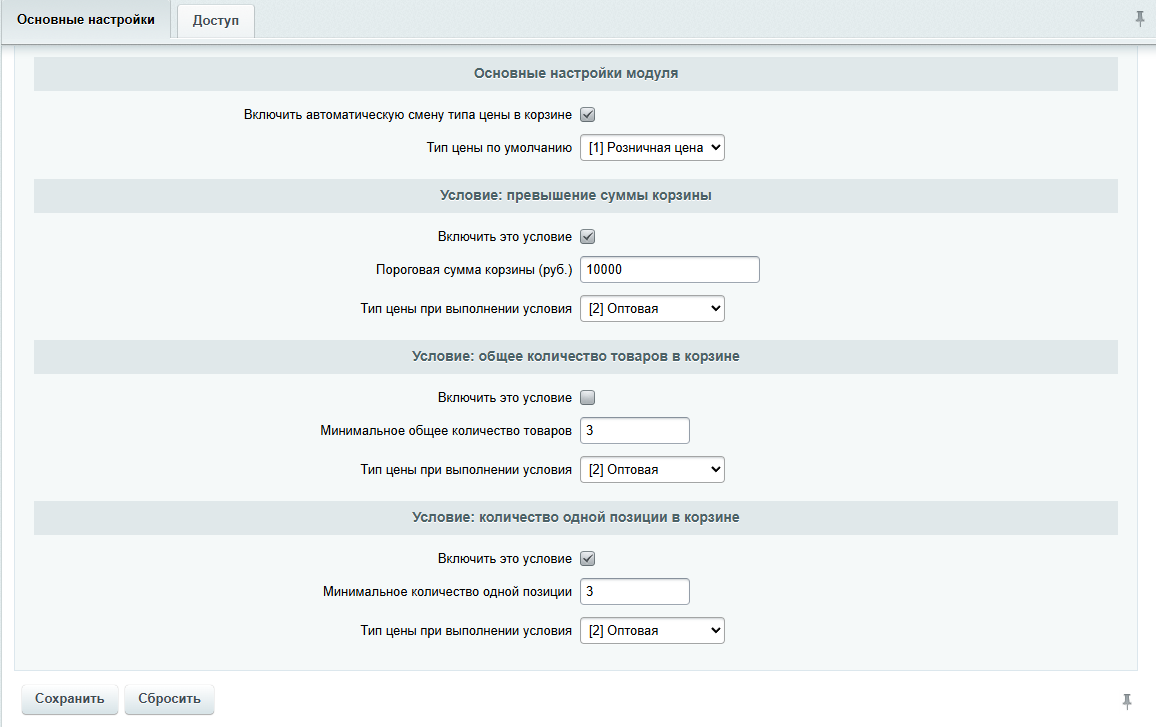The image size is (1156, 727).
Task: Click the minimum single position quantity field
Action: 634,591
